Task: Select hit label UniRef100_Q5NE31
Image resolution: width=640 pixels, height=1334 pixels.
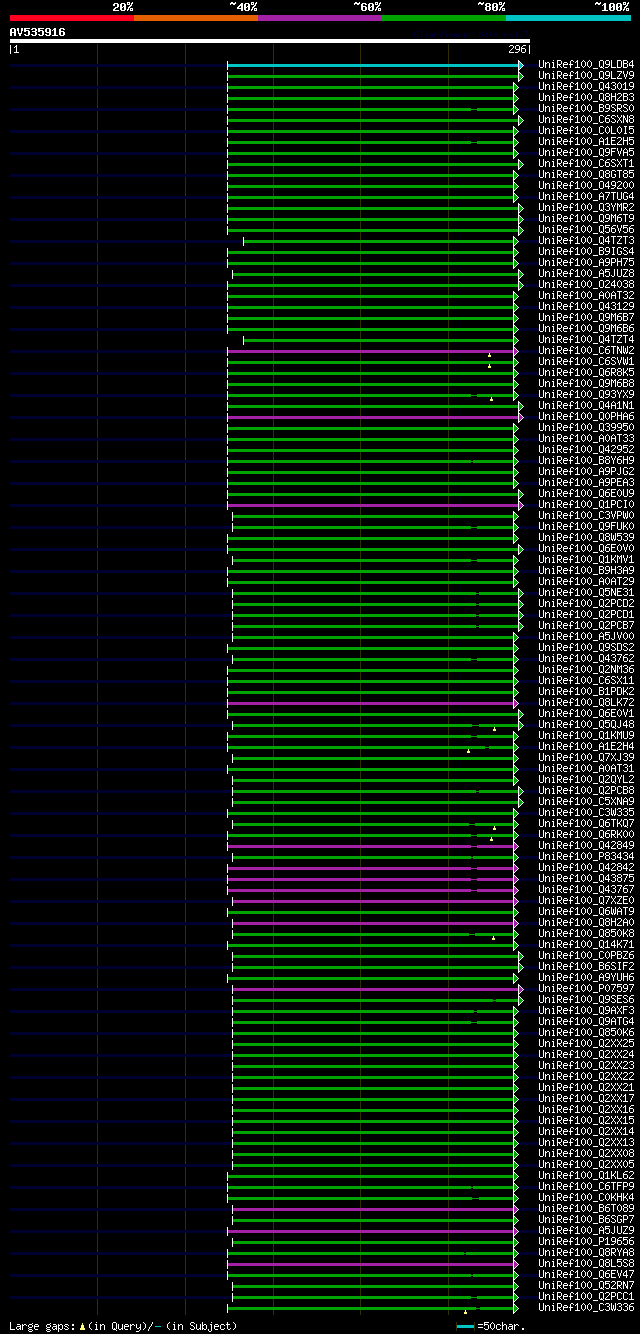Action: click(x=586, y=593)
